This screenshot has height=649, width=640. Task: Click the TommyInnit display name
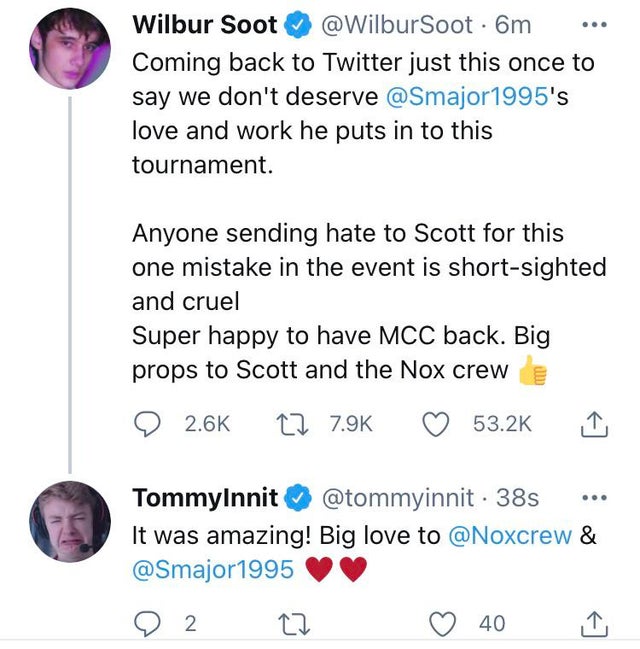point(205,498)
